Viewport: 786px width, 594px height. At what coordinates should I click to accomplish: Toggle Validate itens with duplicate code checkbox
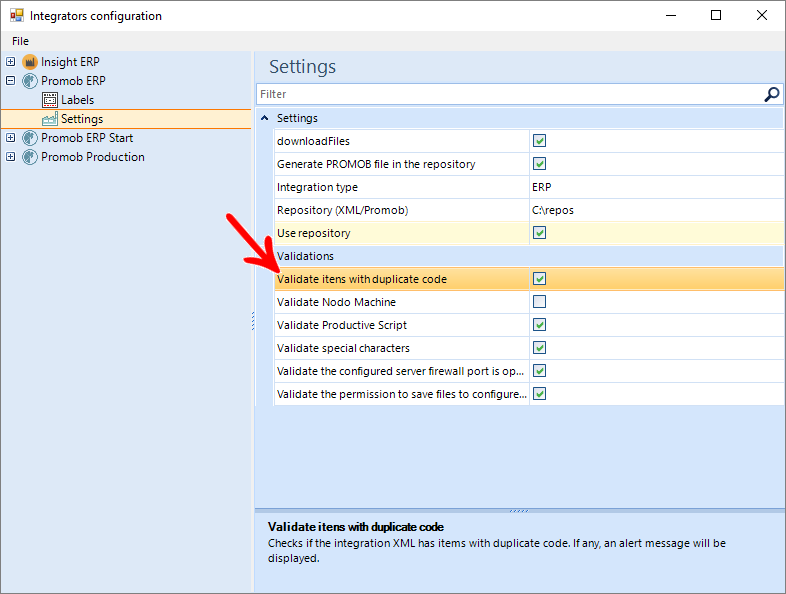tap(539, 279)
